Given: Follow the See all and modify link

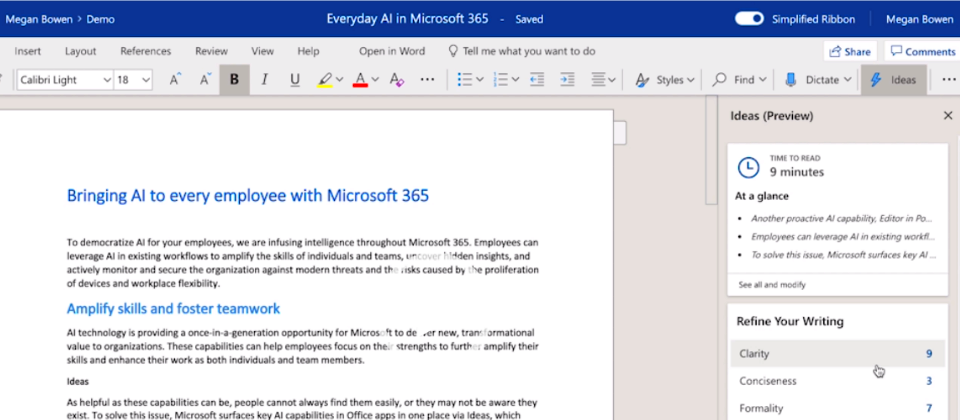Looking at the screenshot, I should click(774, 285).
